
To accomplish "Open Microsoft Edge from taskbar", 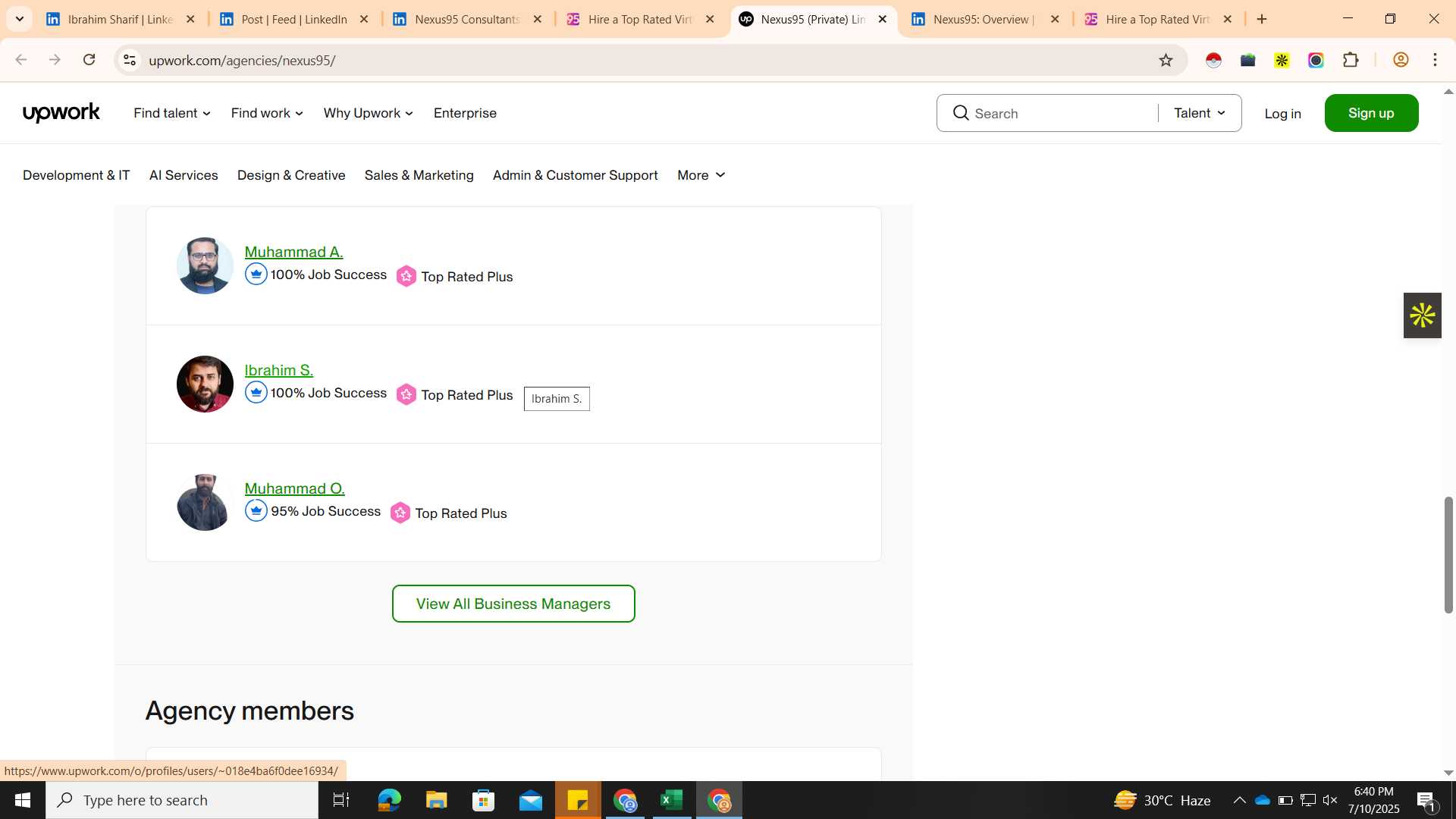I will click(x=389, y=800).
